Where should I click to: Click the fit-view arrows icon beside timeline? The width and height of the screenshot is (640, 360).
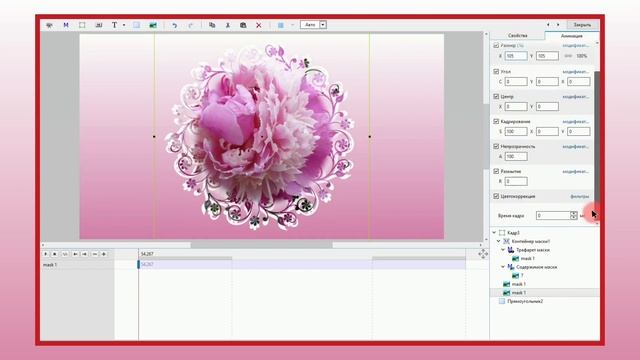click(x=483, y=254)
